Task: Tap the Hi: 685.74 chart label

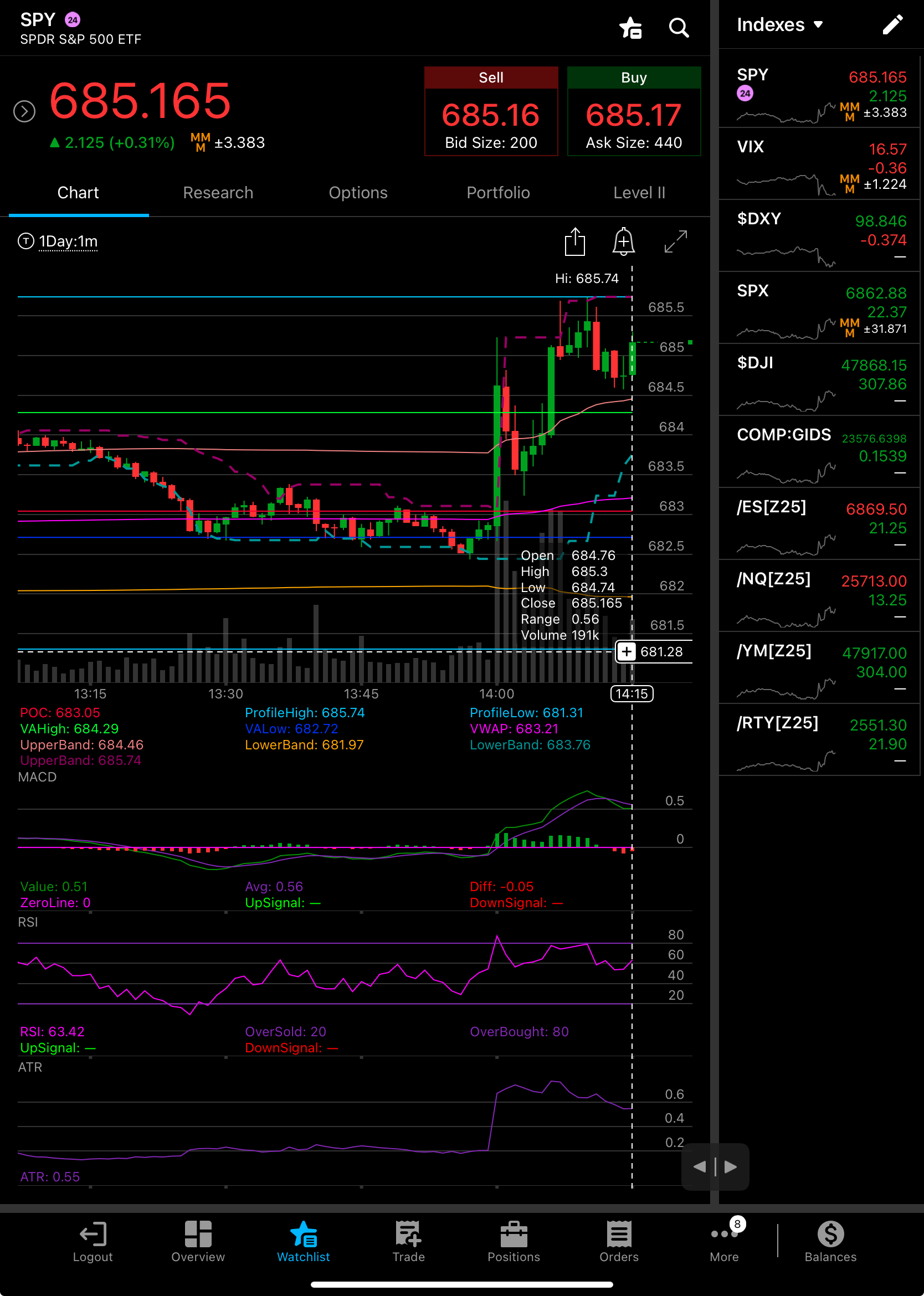Action: [587, 279]
